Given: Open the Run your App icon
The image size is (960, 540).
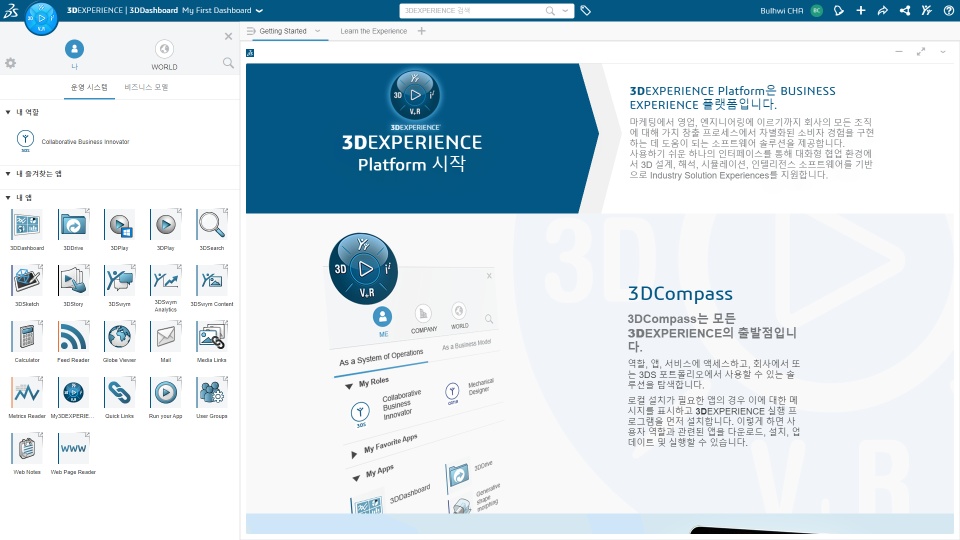Looking at the screenshot, I should 165,393.
